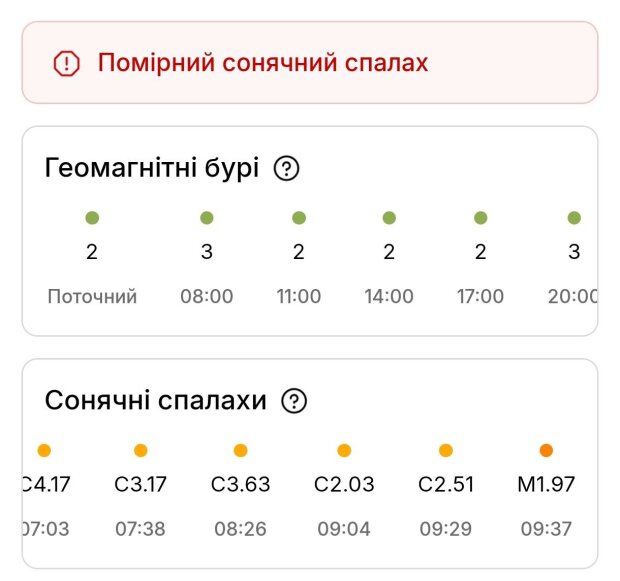Click the orange dot above M1.97
Image resolution: width=620 pixels, height=581 pixels.
pos(546,451)
